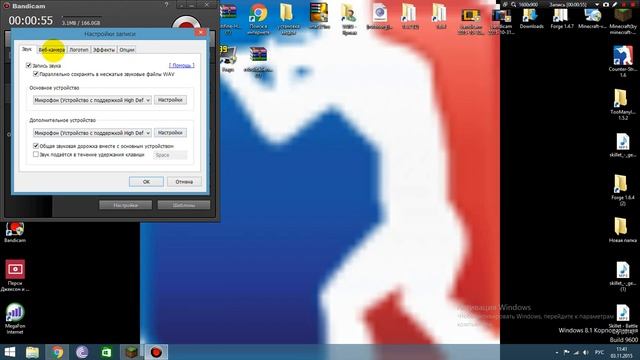The height and width of the screenshot is (360, 640).
Task: Open the Windows Start button
Action: point(10,352)
